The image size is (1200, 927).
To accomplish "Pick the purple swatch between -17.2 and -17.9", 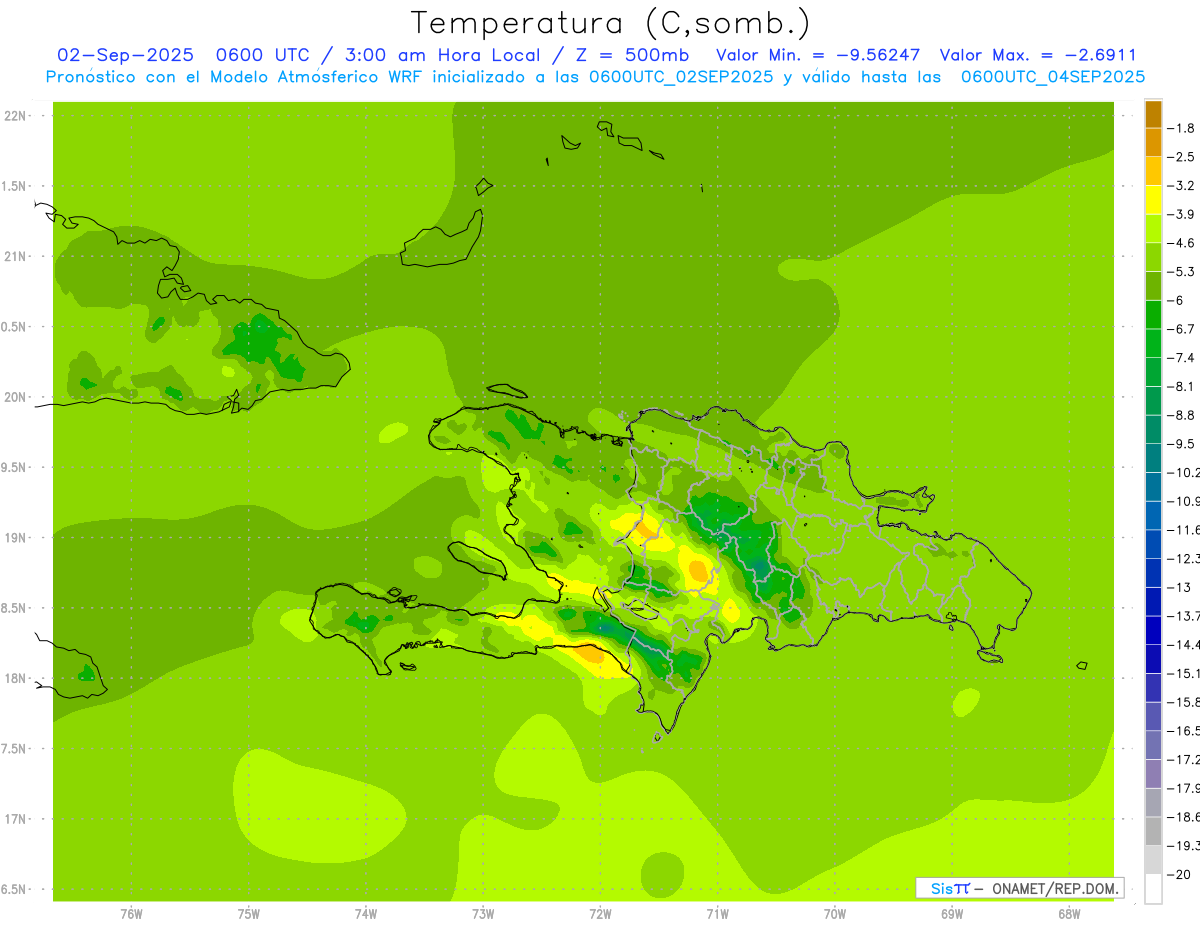I will [1153, 774].
